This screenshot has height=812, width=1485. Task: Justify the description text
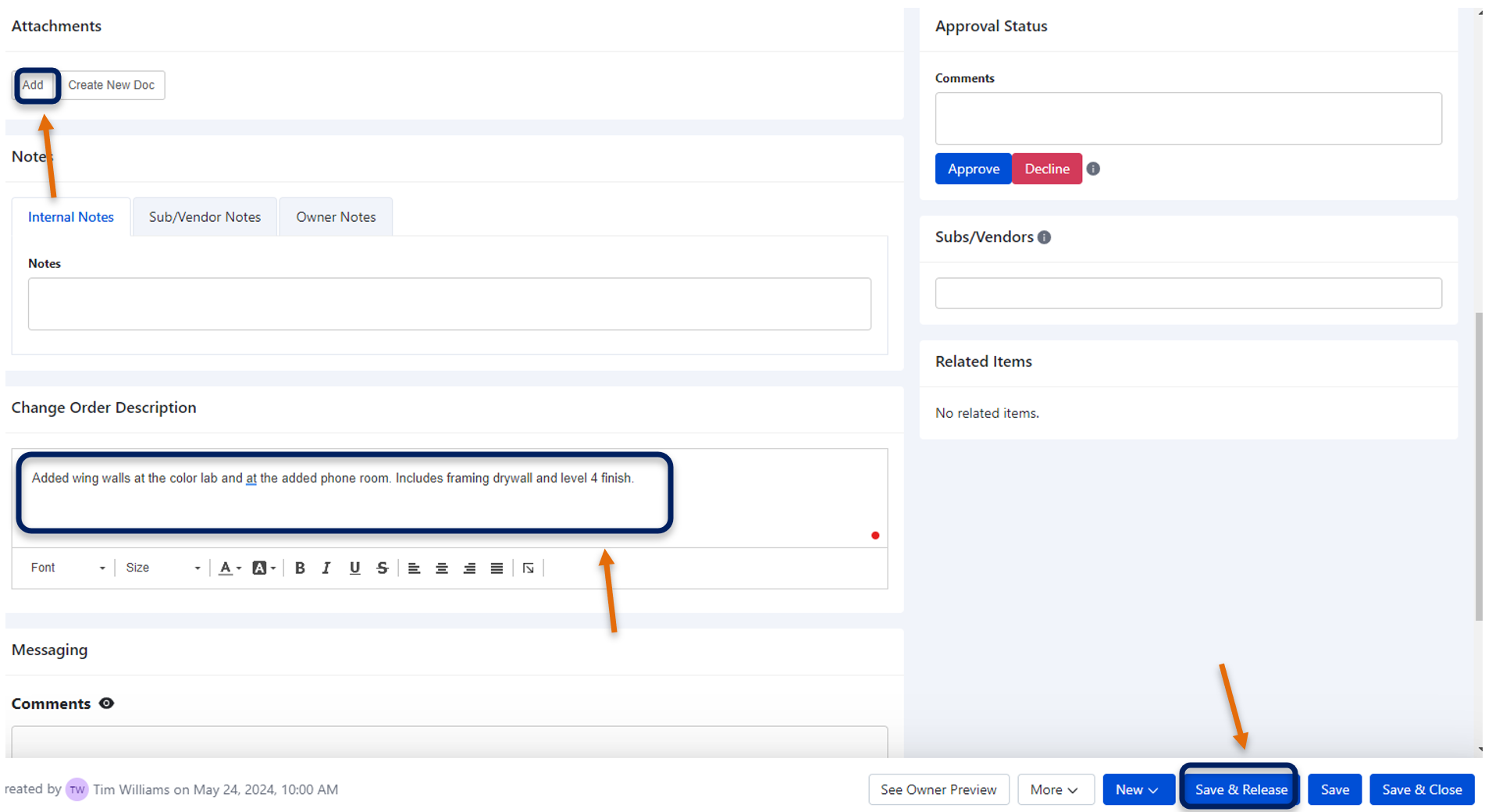tap(497, 568)
